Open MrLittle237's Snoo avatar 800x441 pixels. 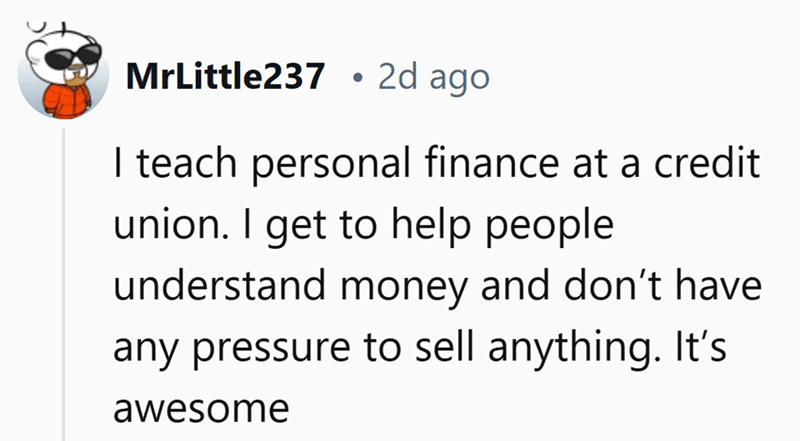(x=63, y=71)
